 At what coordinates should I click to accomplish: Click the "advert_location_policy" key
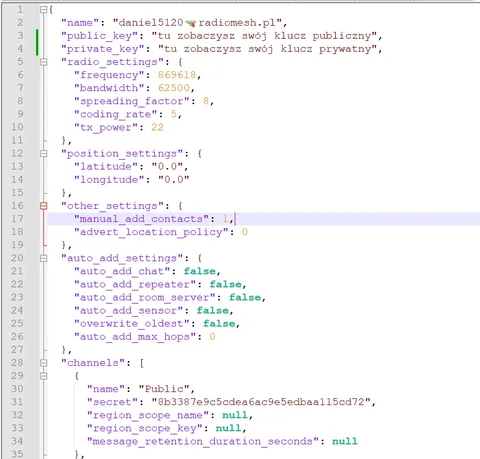[x=151, y=232]
